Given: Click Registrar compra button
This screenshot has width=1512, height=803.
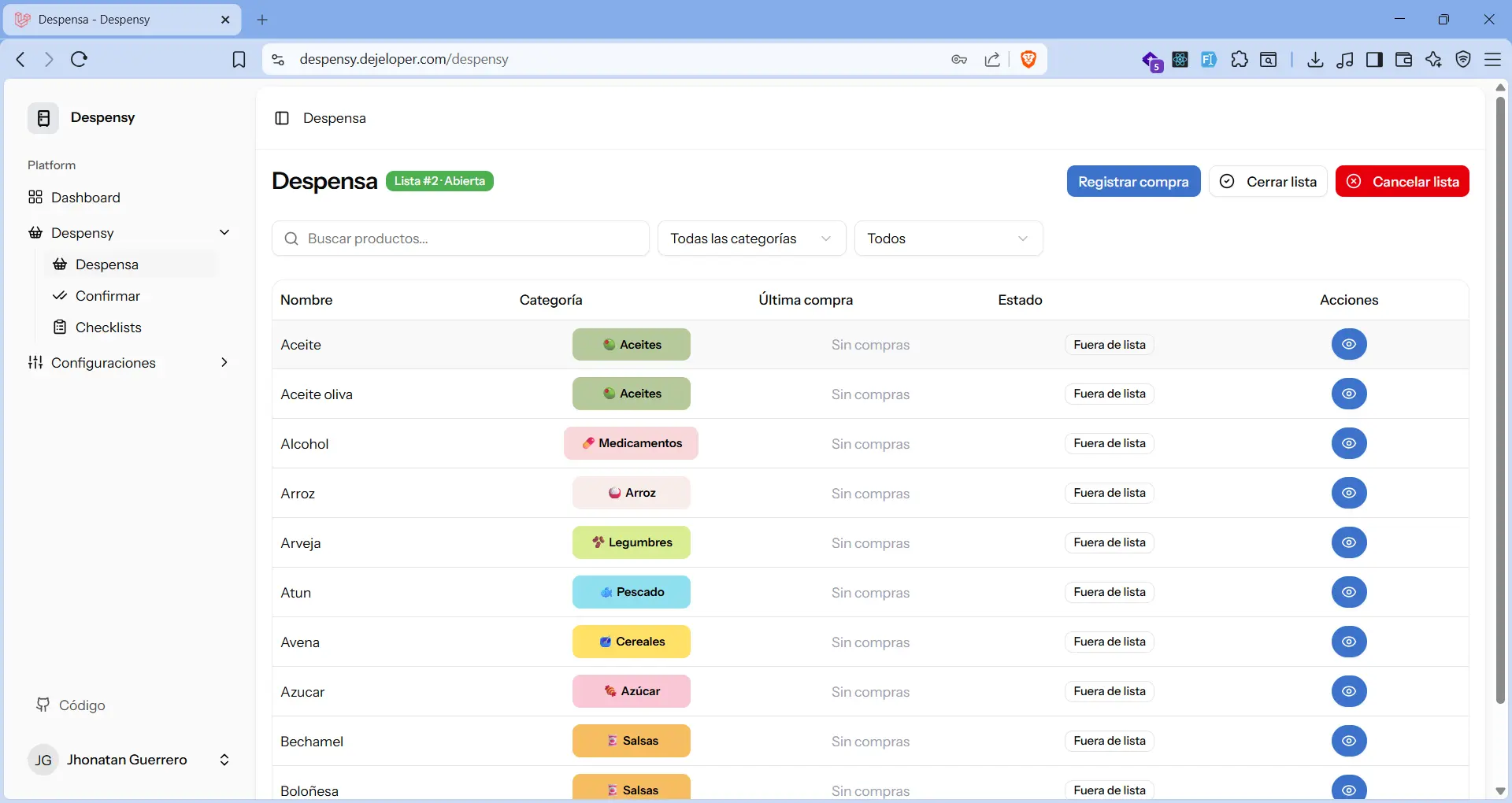Looking at the screenshot, I should 1133,182.
